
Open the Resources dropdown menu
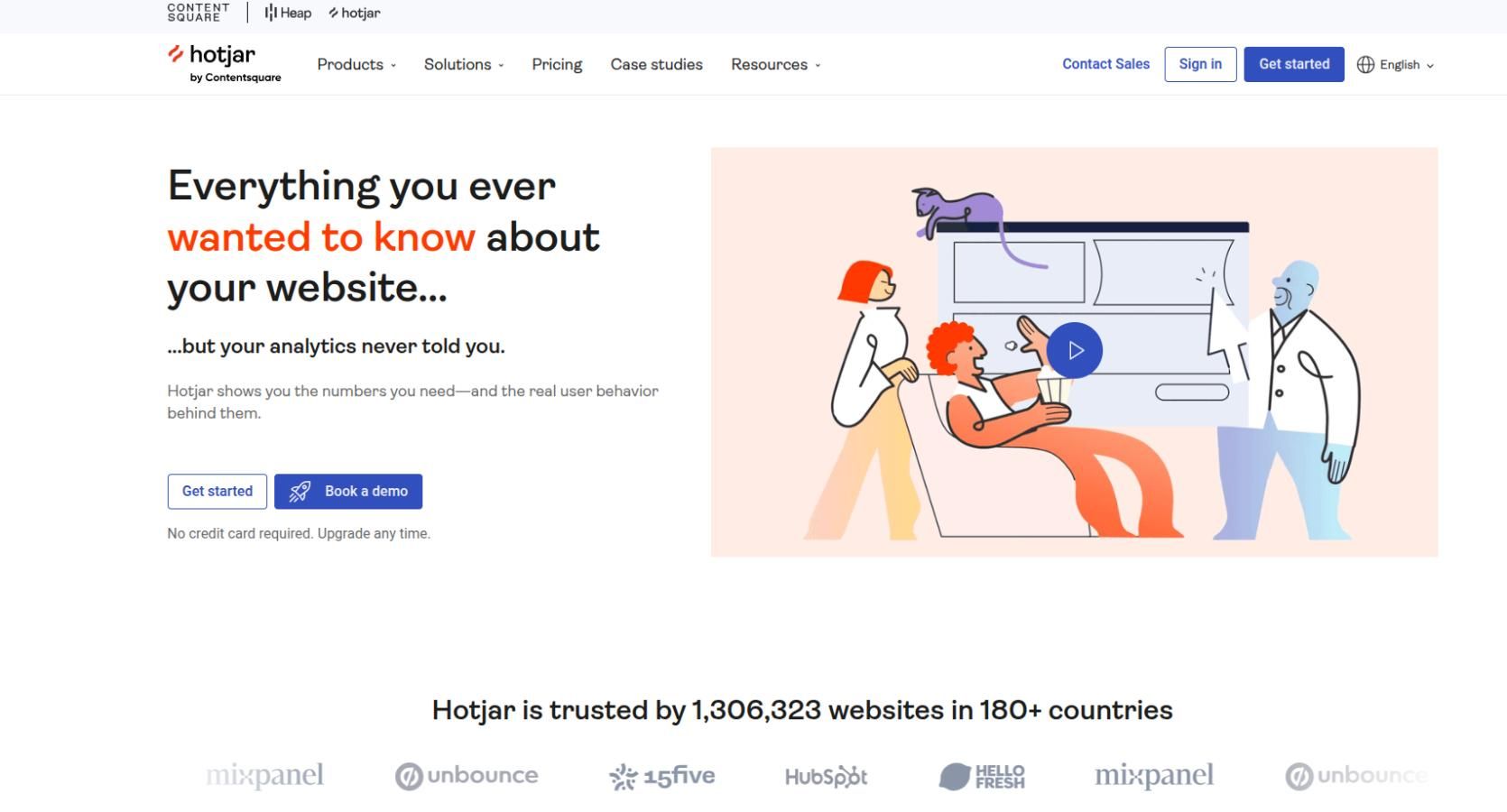(775, 65)
